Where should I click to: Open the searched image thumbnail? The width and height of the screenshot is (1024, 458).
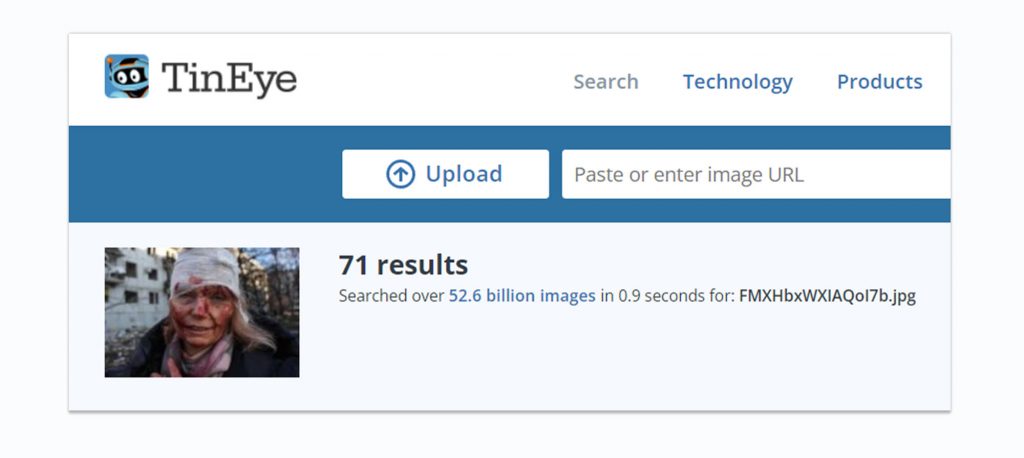pyautogui.click(x=201, y=312)
